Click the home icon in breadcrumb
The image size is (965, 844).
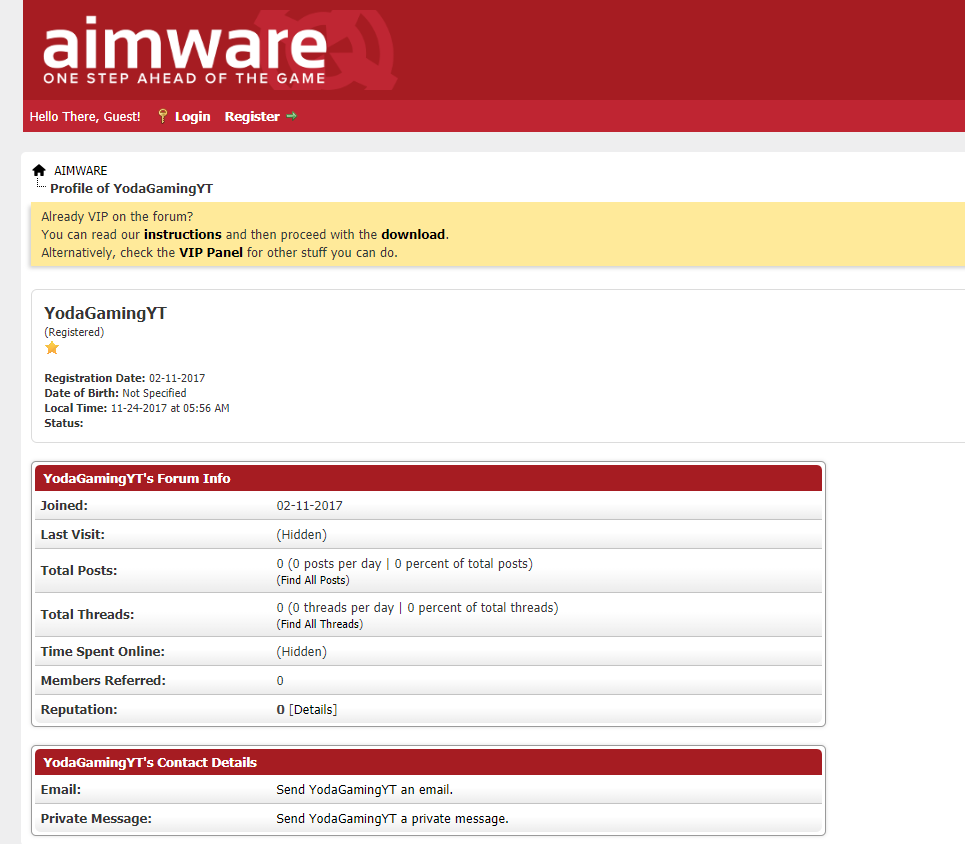tap(39, 171)
